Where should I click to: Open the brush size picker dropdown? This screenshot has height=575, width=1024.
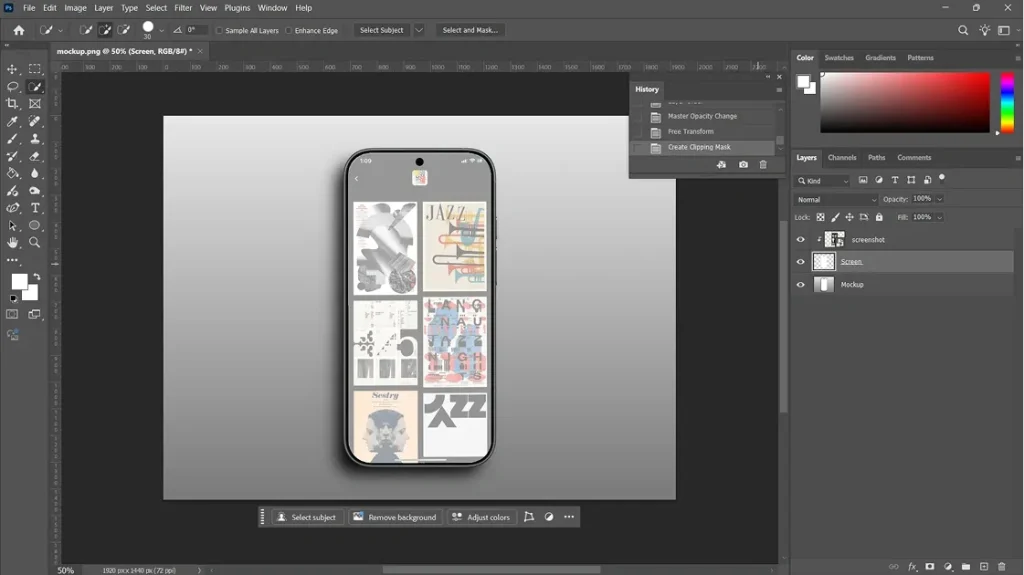point(161,30)
